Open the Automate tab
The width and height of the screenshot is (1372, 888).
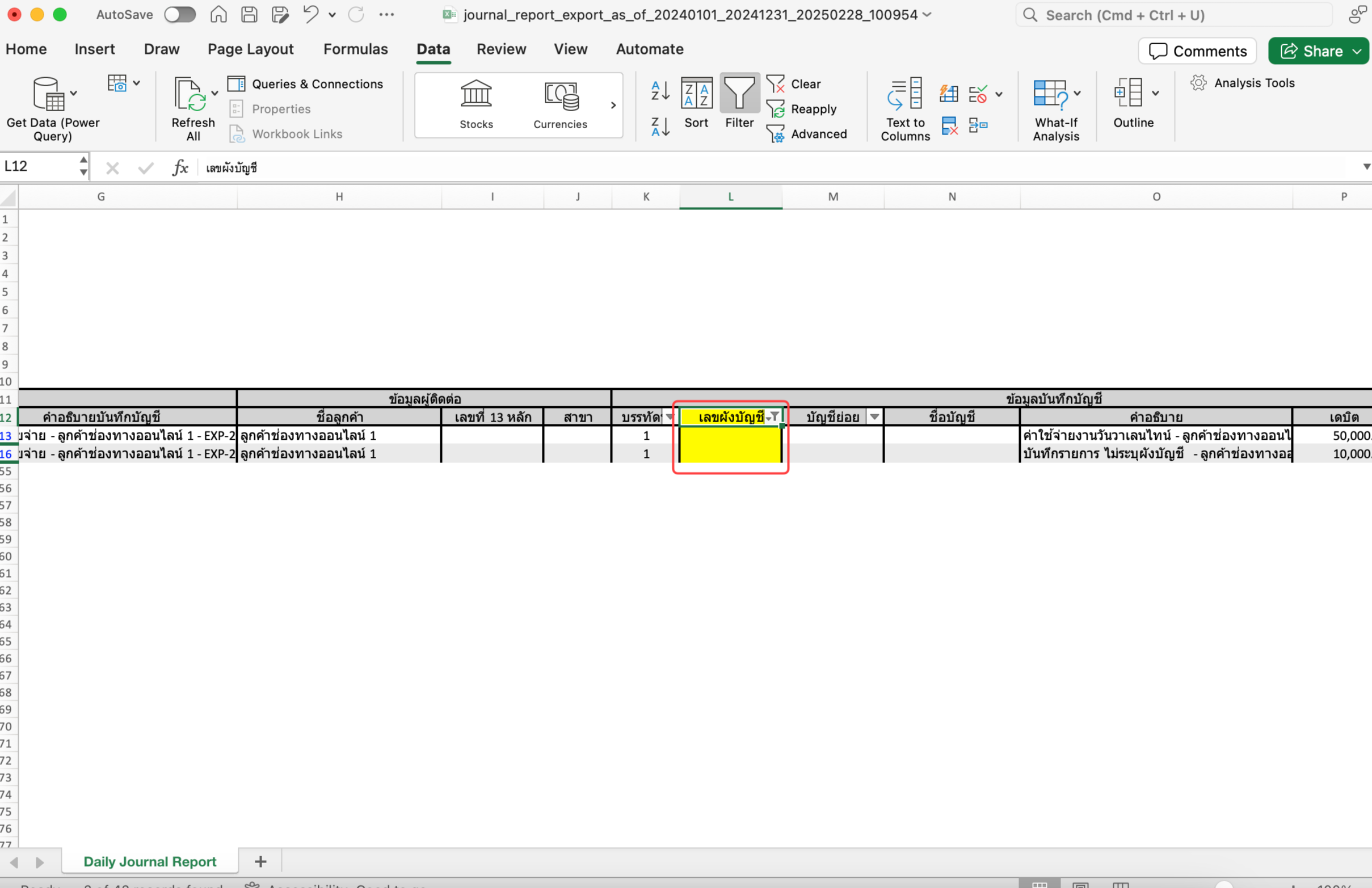(650, 49)
